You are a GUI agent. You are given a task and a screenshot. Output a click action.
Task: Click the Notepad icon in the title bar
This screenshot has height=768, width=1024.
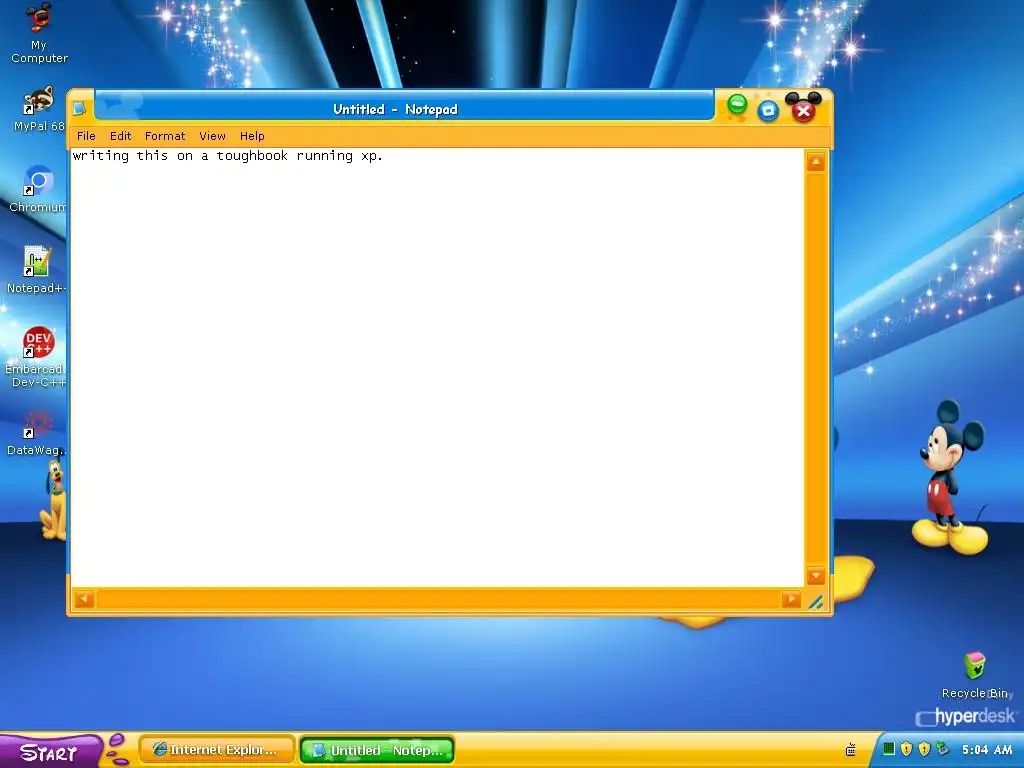tap(80, 108)
